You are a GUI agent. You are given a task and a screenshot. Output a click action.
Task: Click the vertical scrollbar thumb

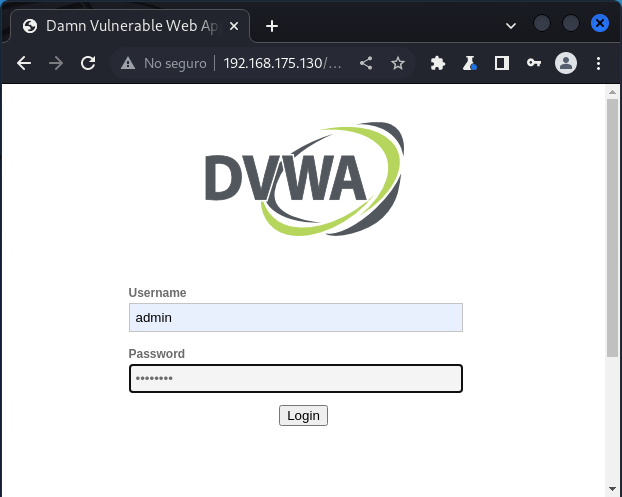pyautogui.click(x=612, y=227)
